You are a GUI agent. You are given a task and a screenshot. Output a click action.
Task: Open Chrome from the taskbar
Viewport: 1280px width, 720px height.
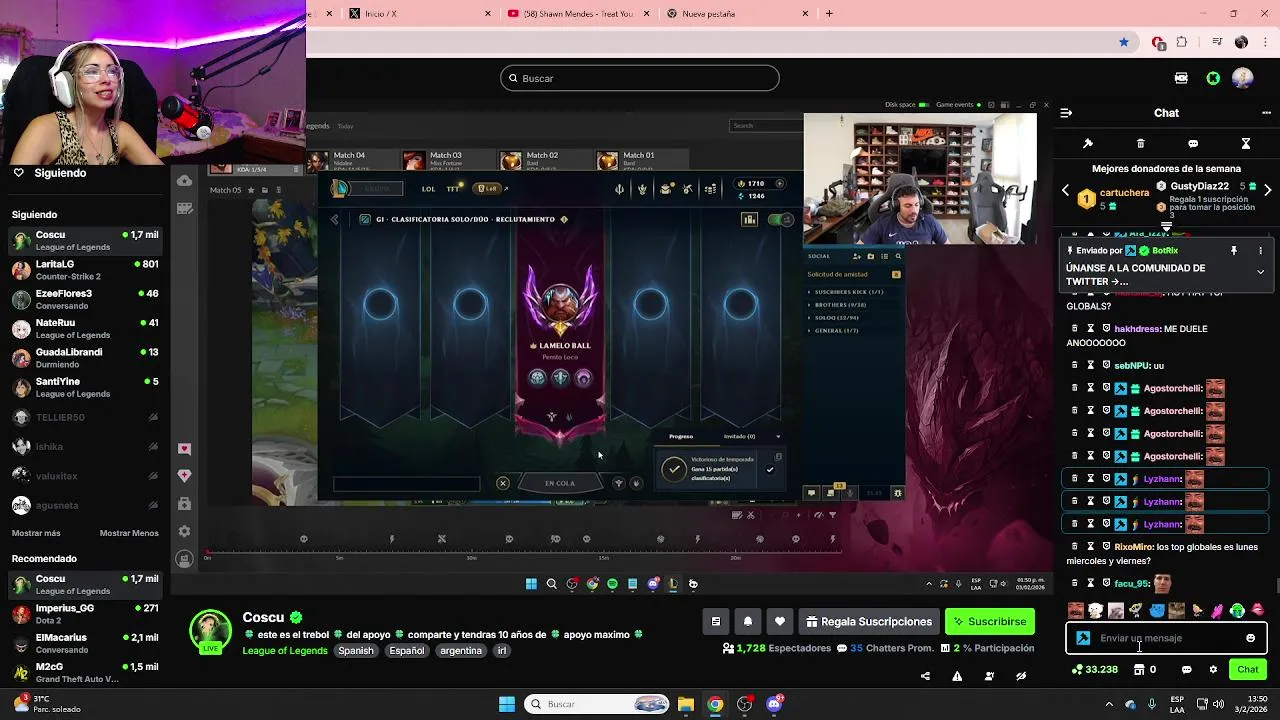click(715, 704)
